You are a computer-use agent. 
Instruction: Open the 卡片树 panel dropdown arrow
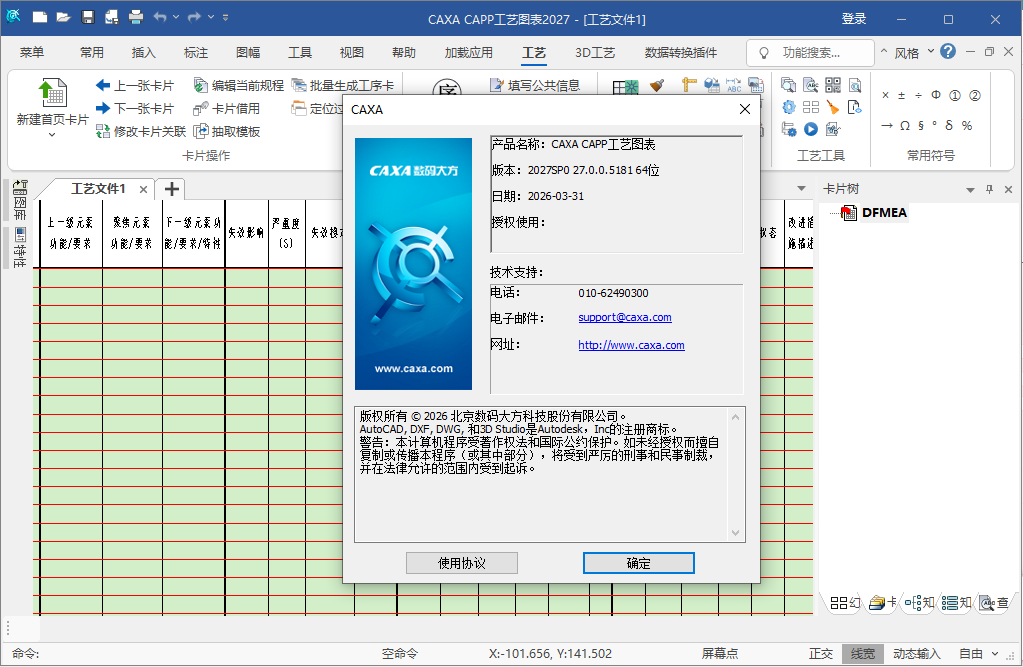(x=970, y=190)
